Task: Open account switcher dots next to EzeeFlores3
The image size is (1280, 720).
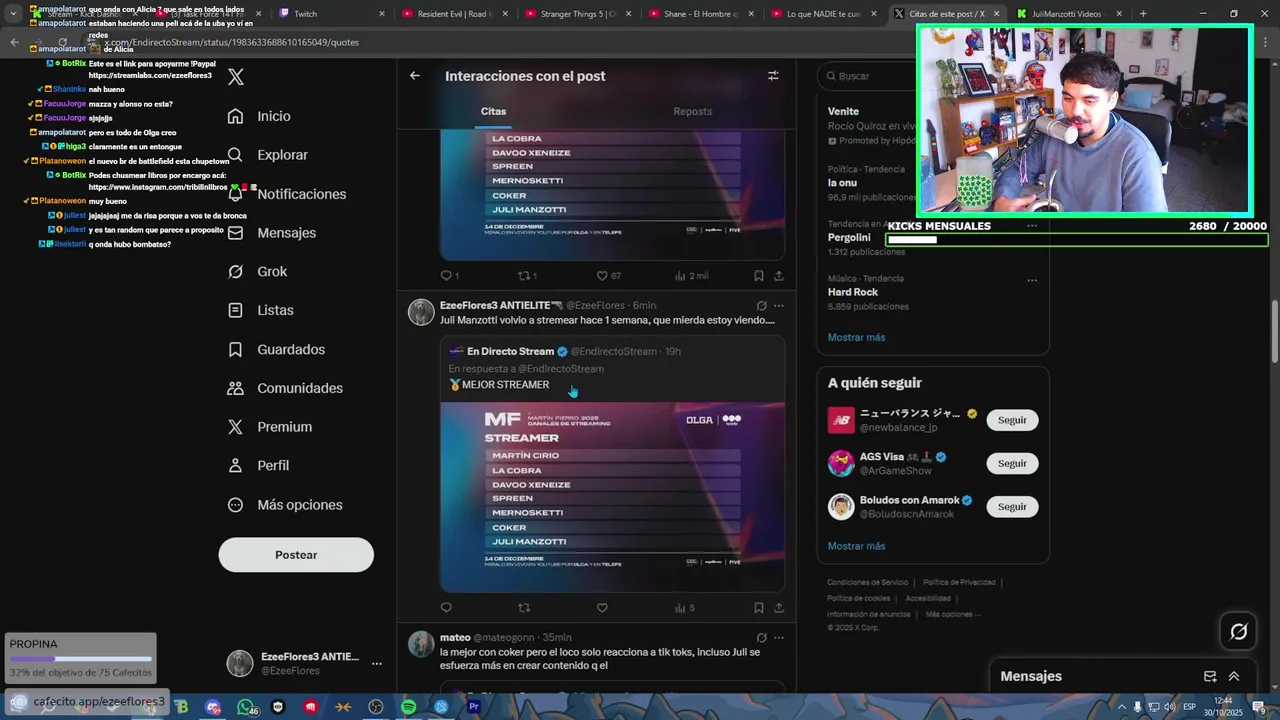Action: tap(377, 664)
